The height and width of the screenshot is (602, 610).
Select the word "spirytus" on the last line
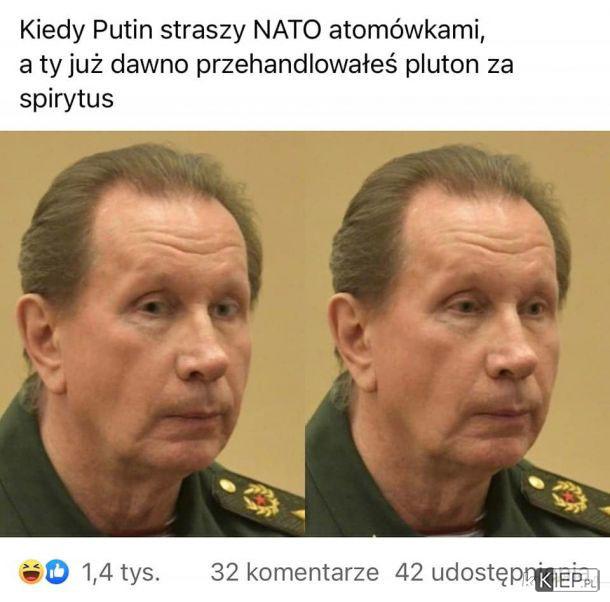pos(67,99)
